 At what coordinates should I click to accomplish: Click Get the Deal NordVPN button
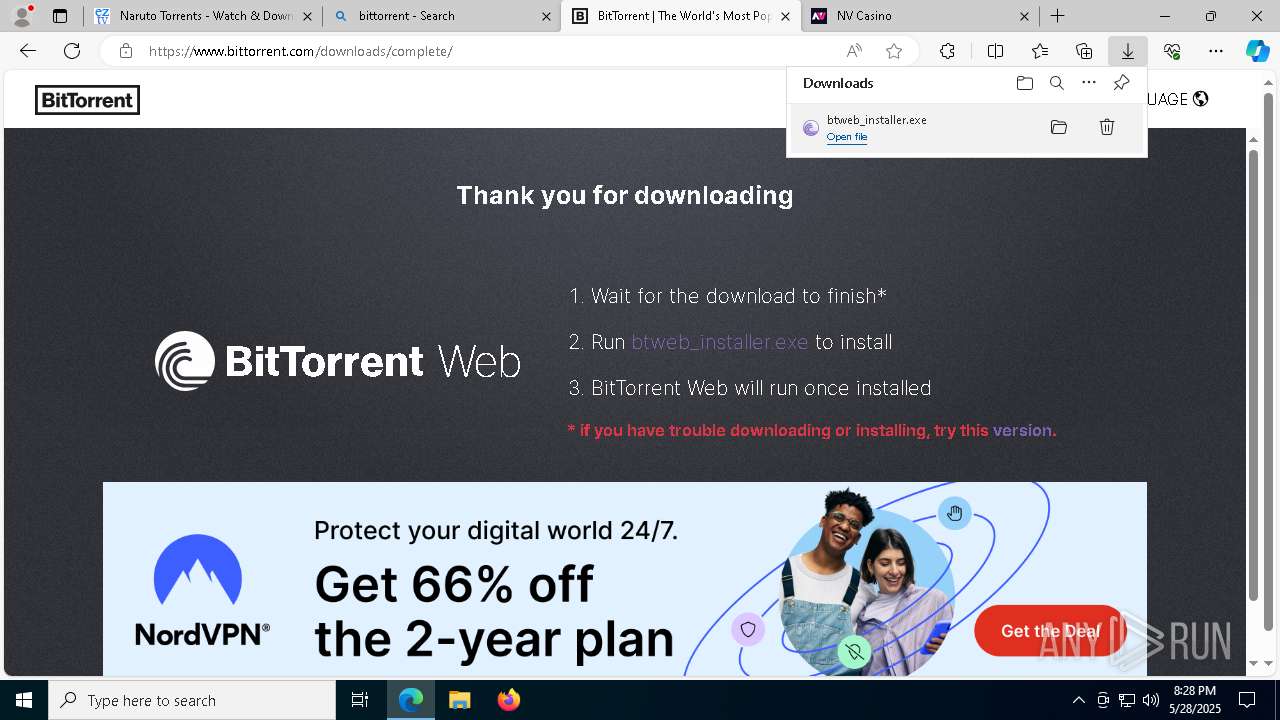point(1050,631)
